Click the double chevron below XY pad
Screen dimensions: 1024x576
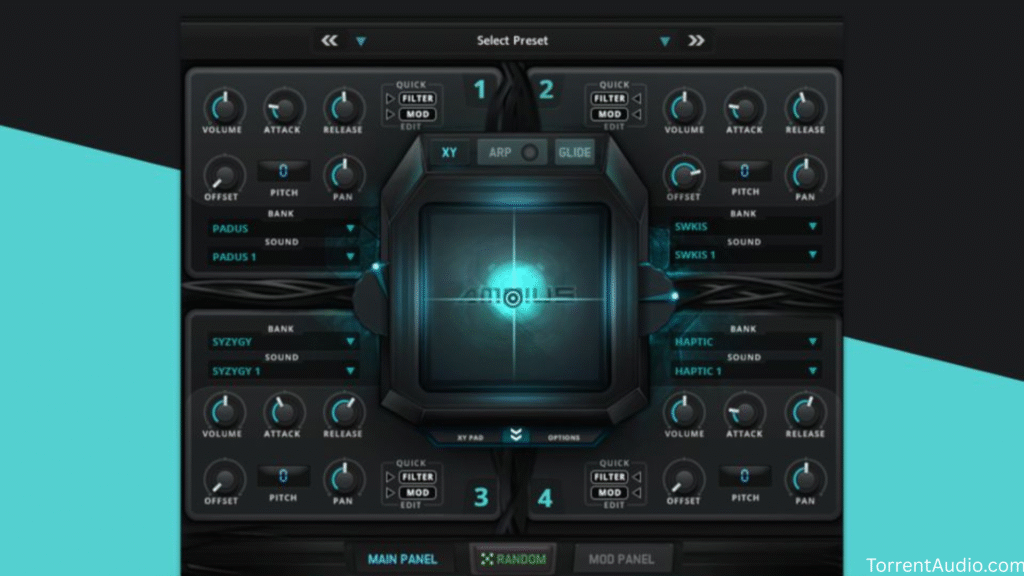tap(515, 435)
